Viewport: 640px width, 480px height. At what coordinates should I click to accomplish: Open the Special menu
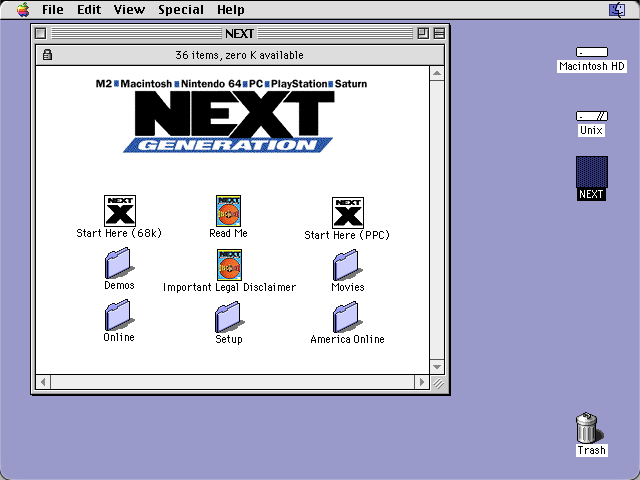pyautogui.click(x=181, y=9)
